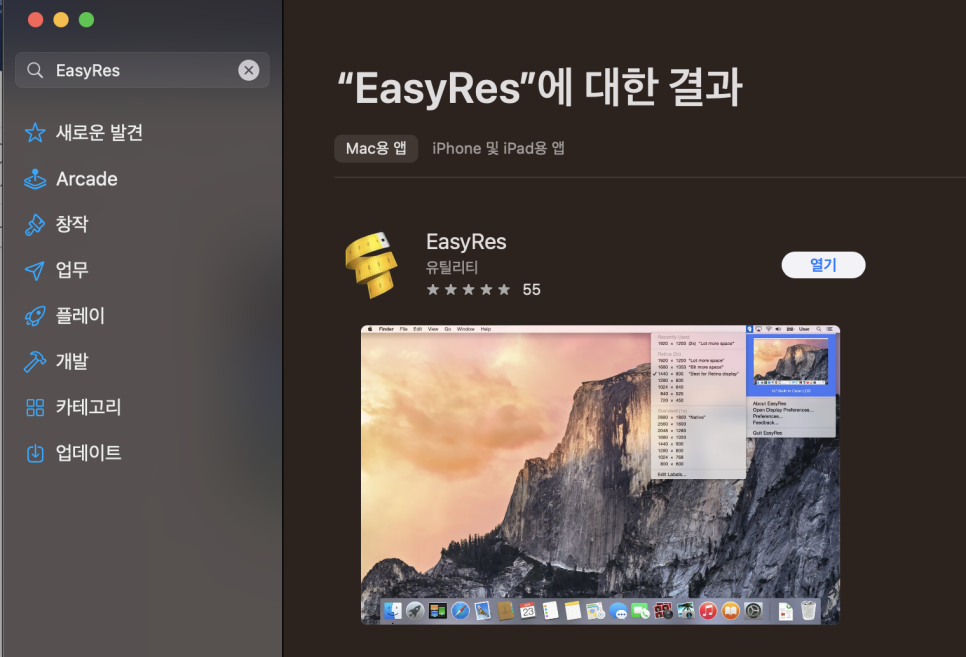
Task: Open the 개발 category
Action: click(72, 361)
